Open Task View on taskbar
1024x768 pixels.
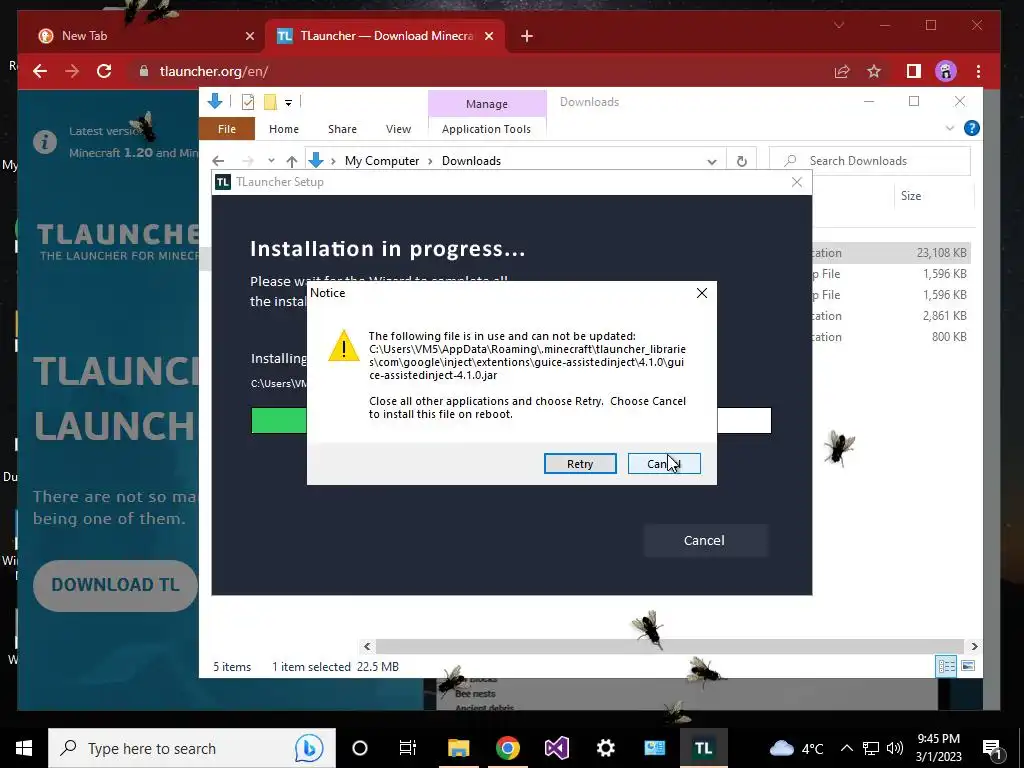pyautogui.click(x=408, y=748)
